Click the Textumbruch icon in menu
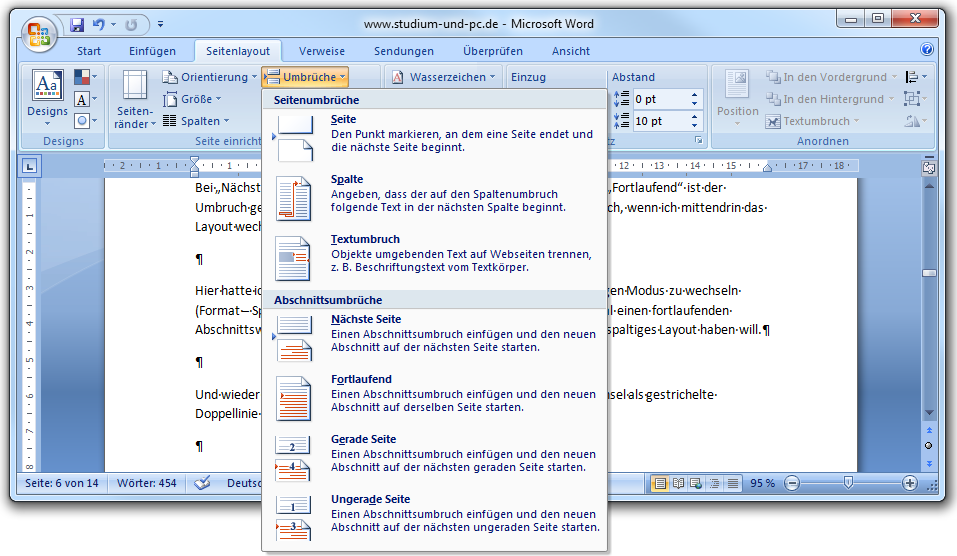Viewport: 957px width, 556px height. coord(294,258)
